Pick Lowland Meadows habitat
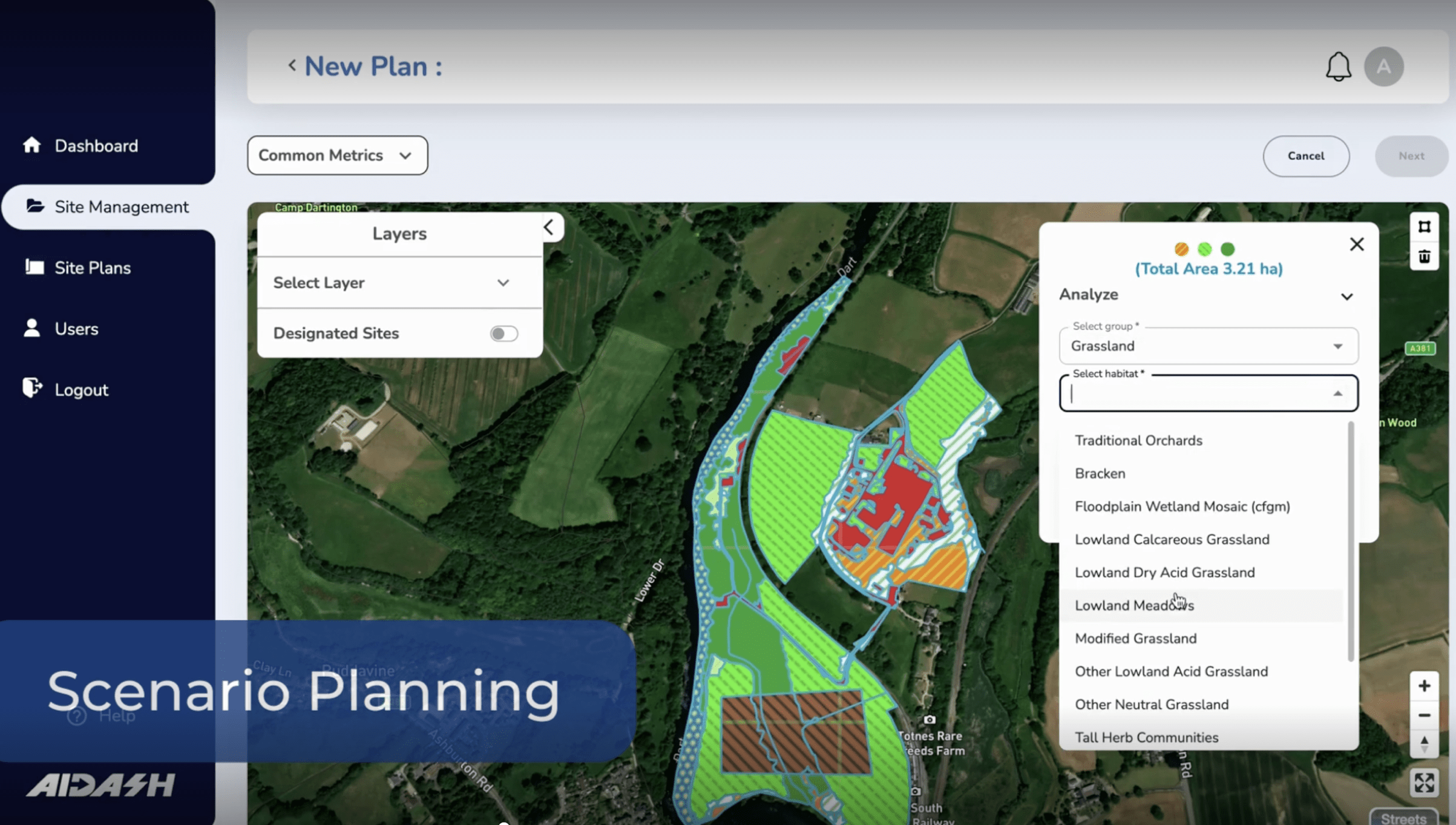This screenshot has height=825, width=1456. click(x=1201, y=605)
